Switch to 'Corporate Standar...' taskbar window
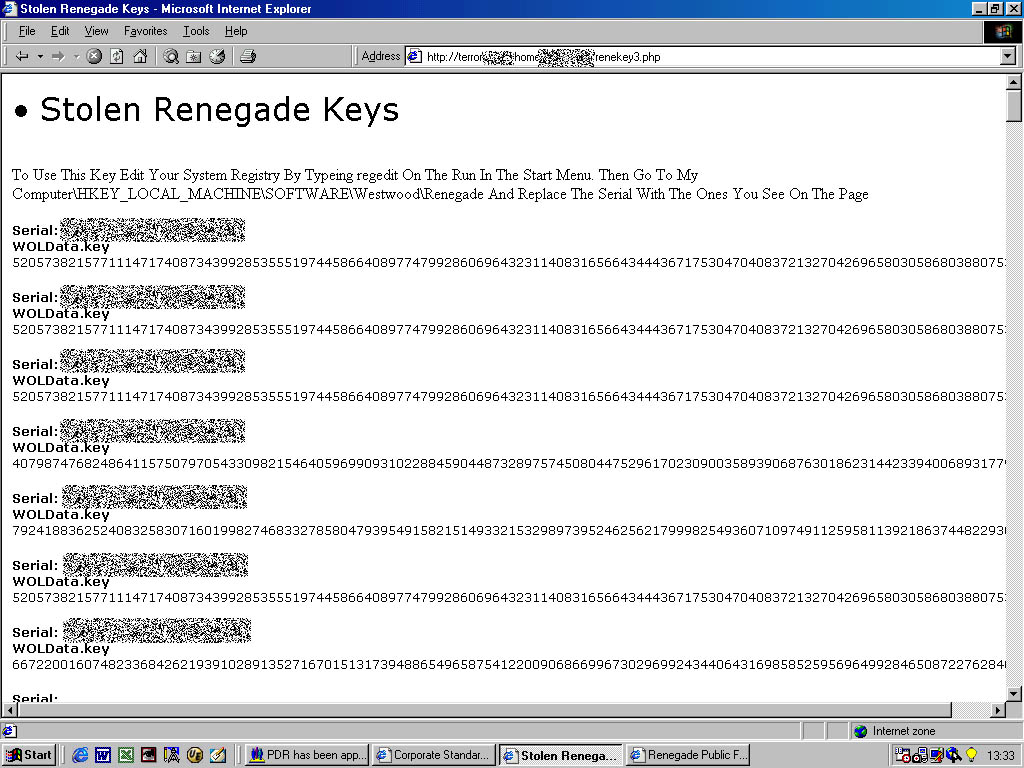The width and height of the screenshot is (1024, 768). click(434, 755)
